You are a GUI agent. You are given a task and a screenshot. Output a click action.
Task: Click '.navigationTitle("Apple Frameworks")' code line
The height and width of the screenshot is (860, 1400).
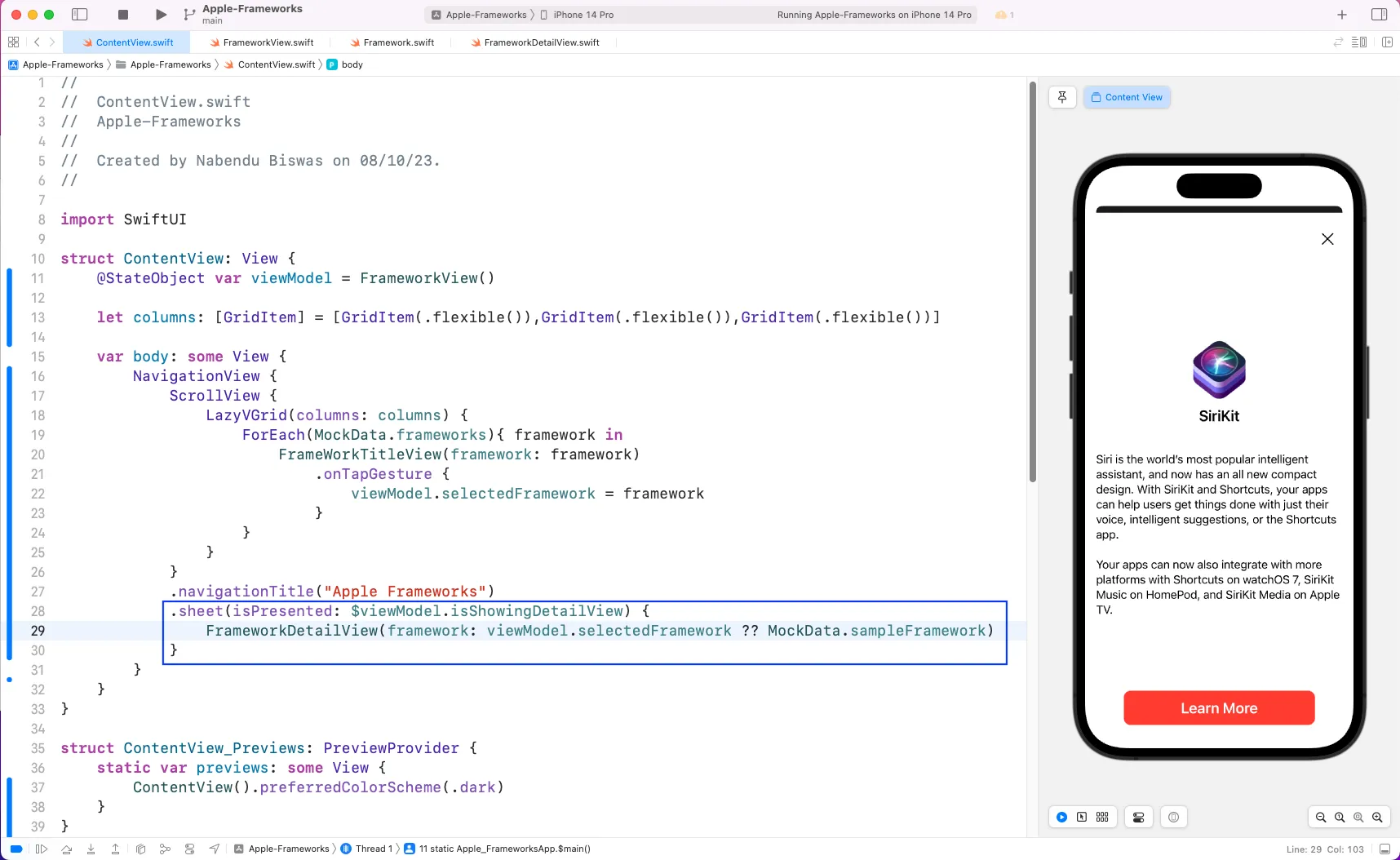tap(332, 592)
